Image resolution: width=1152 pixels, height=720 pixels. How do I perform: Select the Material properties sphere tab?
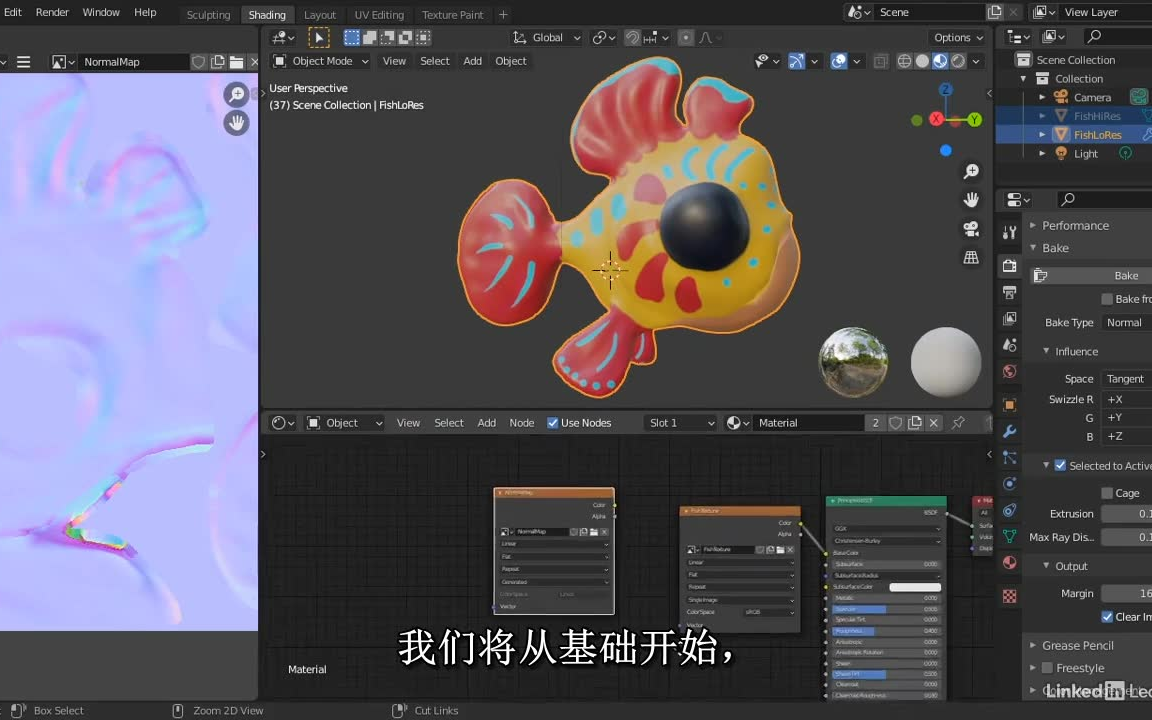[x=1009, y=562]
